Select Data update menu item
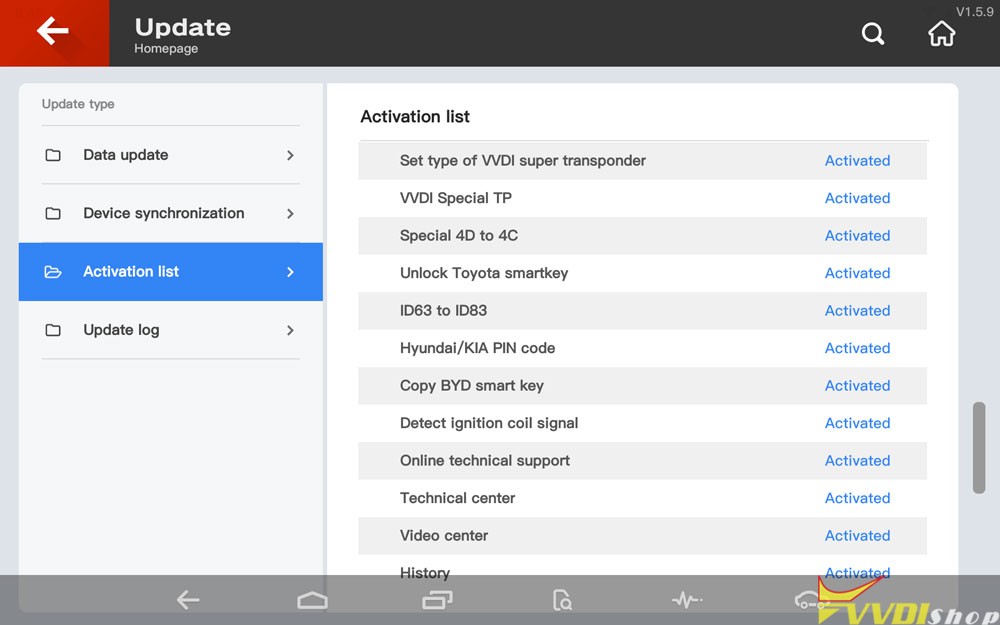The image size is (1000, 625). tap(171, 155)
